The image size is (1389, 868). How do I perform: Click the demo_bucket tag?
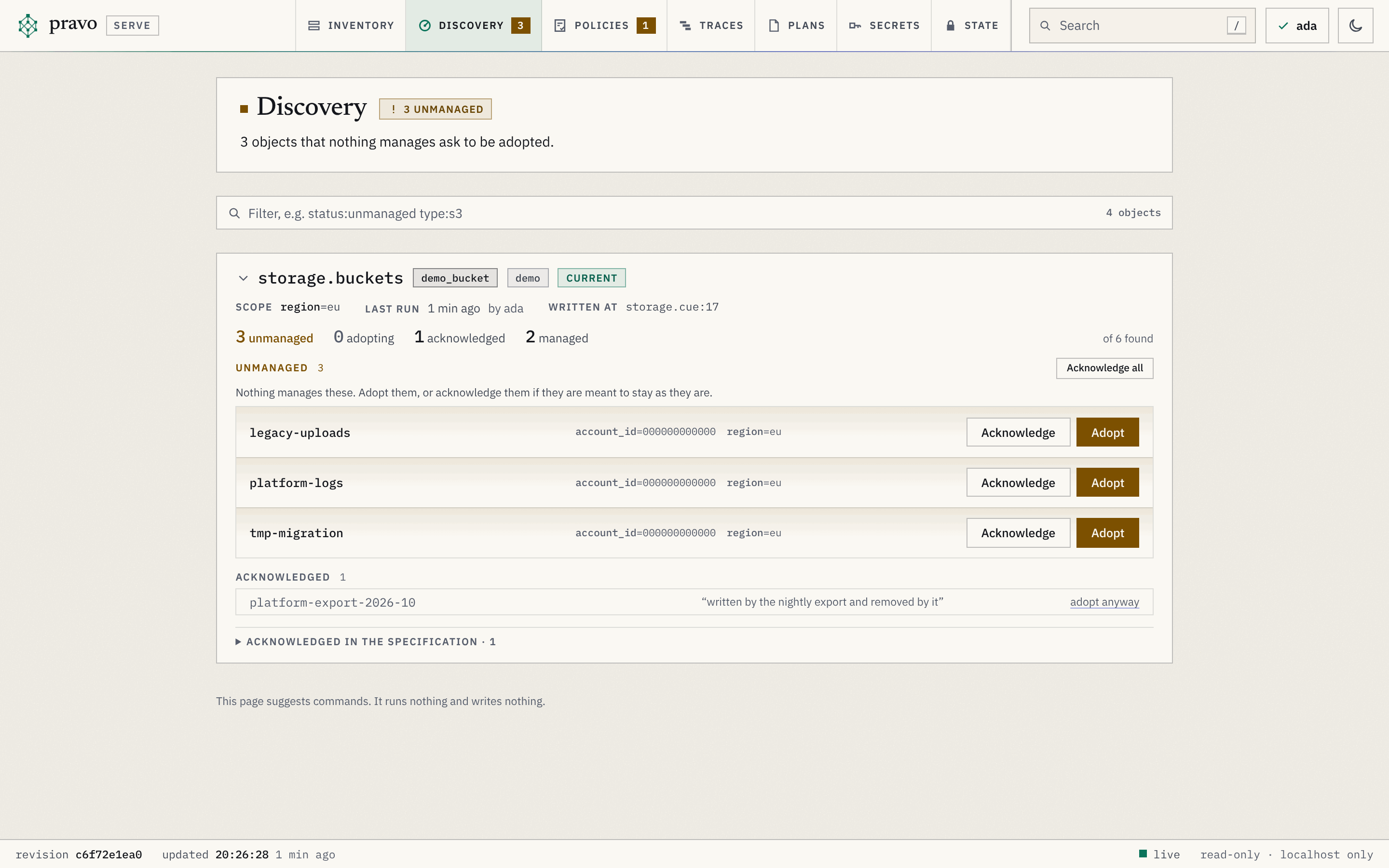click(455, 278)
